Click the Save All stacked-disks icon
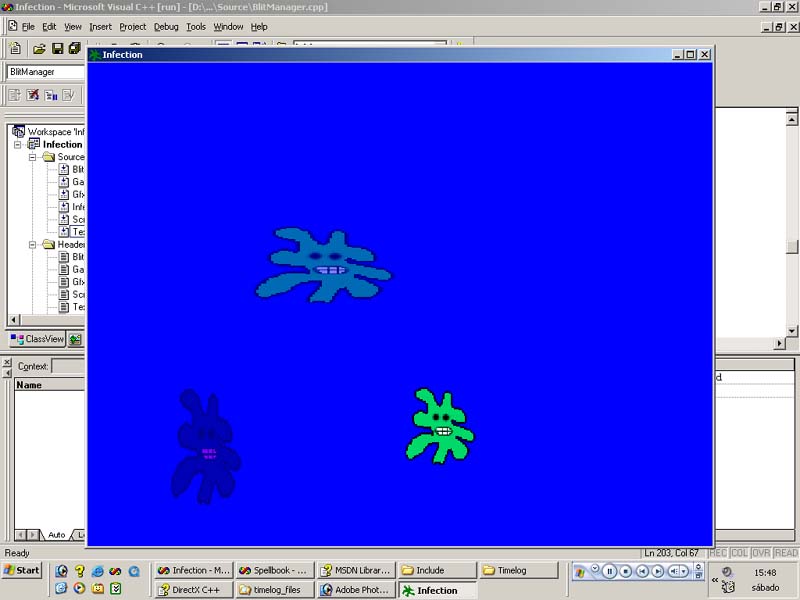 tap(74, 48)
